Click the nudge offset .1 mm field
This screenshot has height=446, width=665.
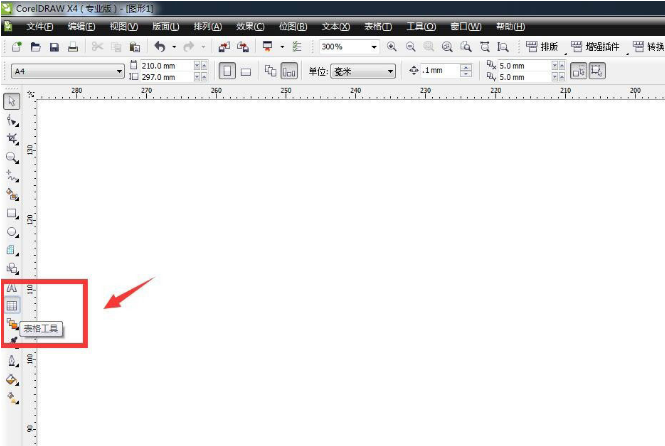[x=441, y=70]
